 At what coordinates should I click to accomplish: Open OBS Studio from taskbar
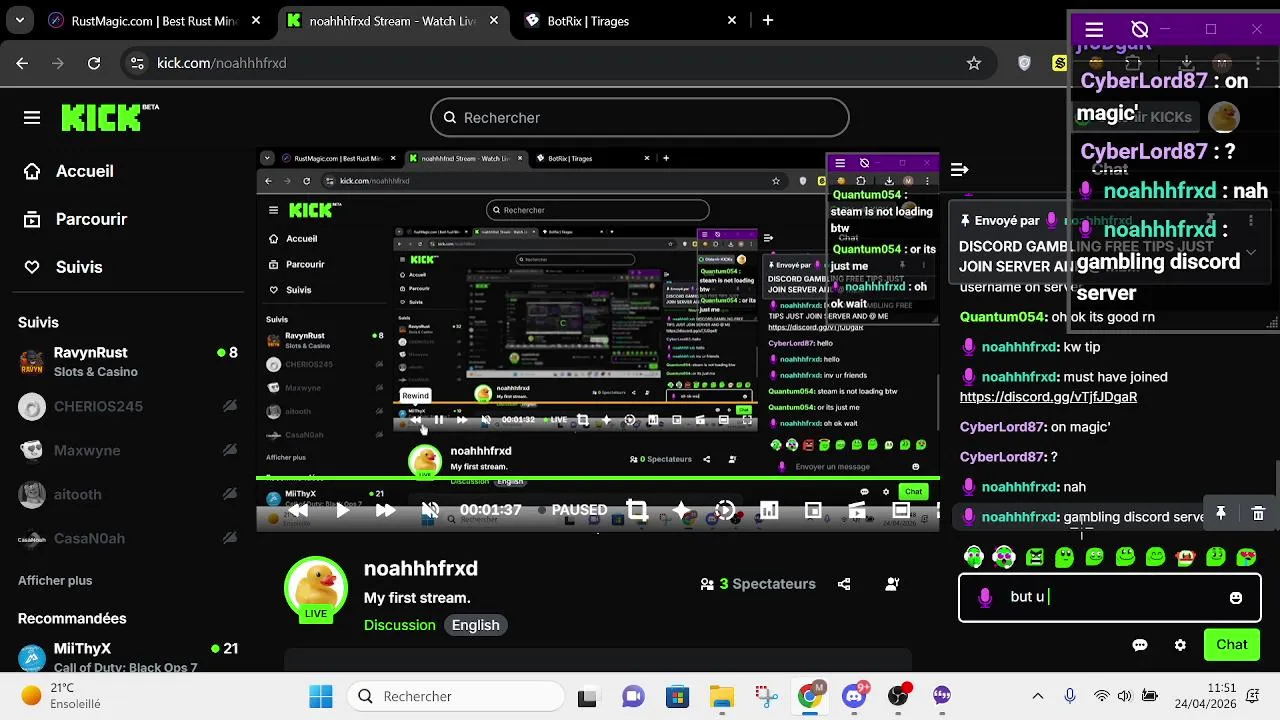pyautogui.click(x=898, y=696)
